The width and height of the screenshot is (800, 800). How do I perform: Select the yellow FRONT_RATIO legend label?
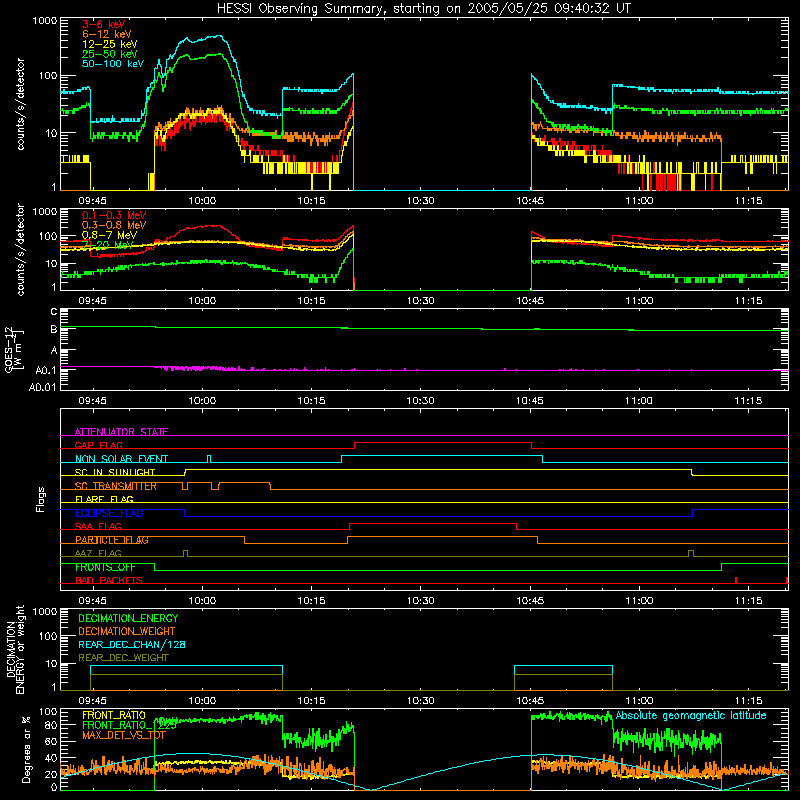114,715
